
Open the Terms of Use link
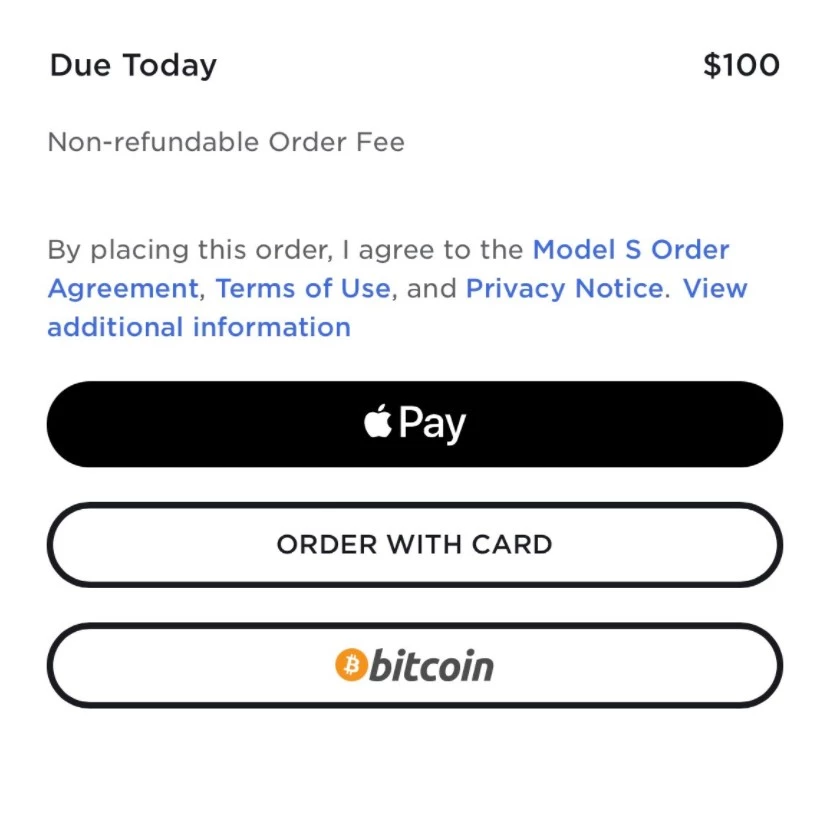click(302, 288)
